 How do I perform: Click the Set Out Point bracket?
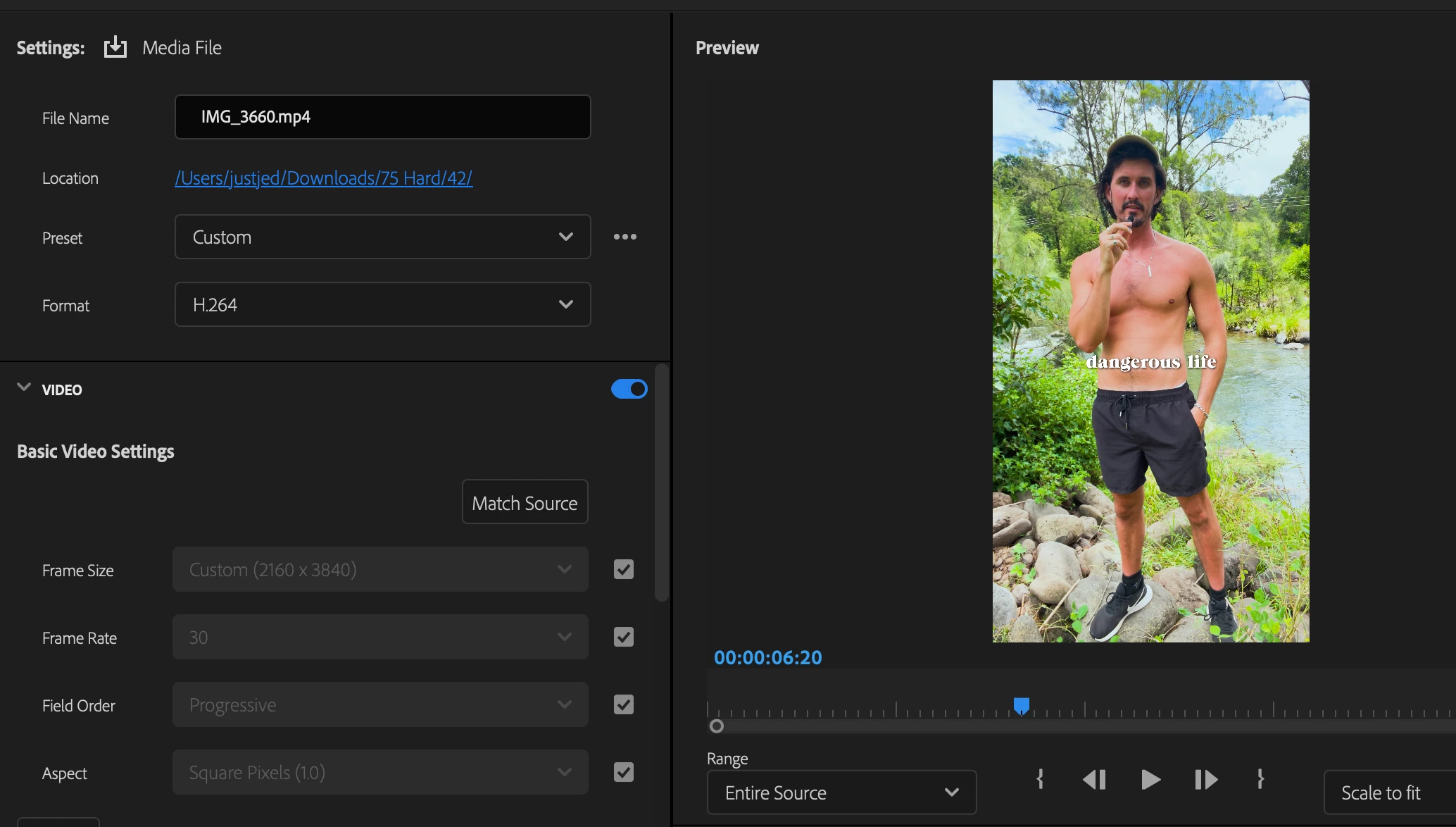pos(1260,779)
